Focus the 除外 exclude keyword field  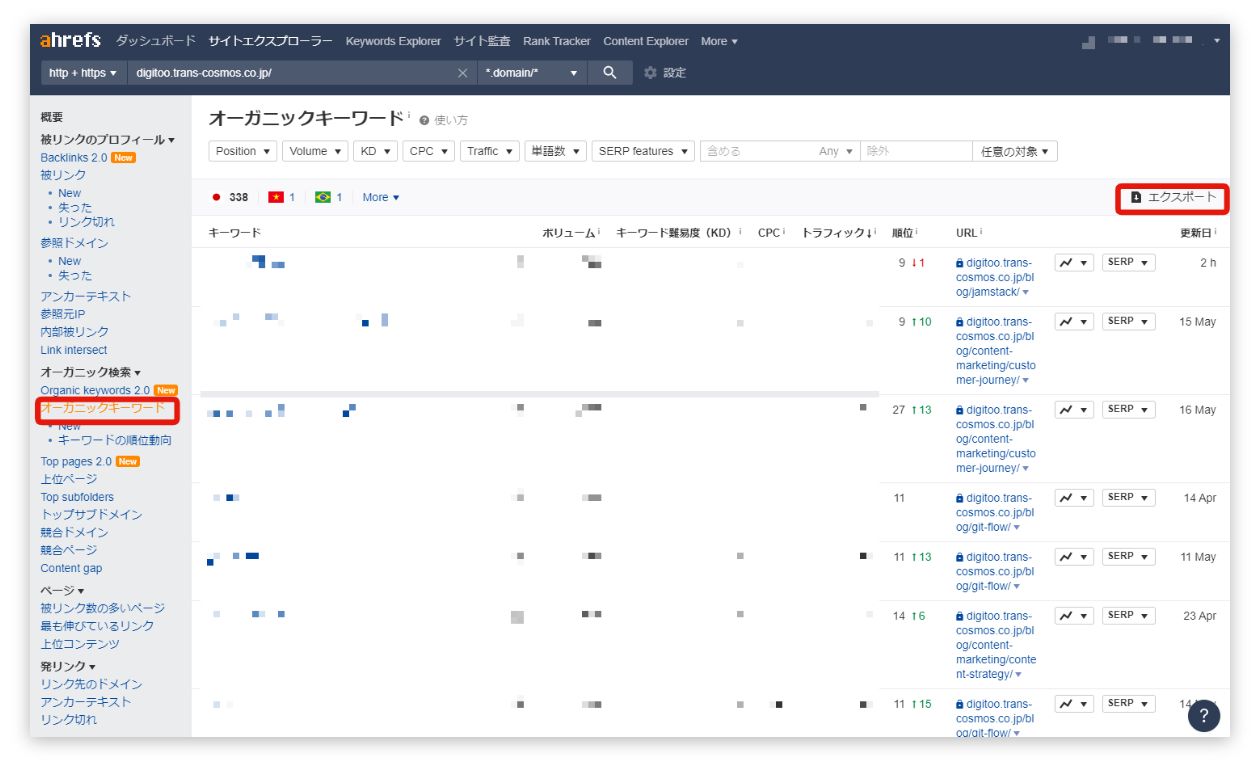pos(916,152)
